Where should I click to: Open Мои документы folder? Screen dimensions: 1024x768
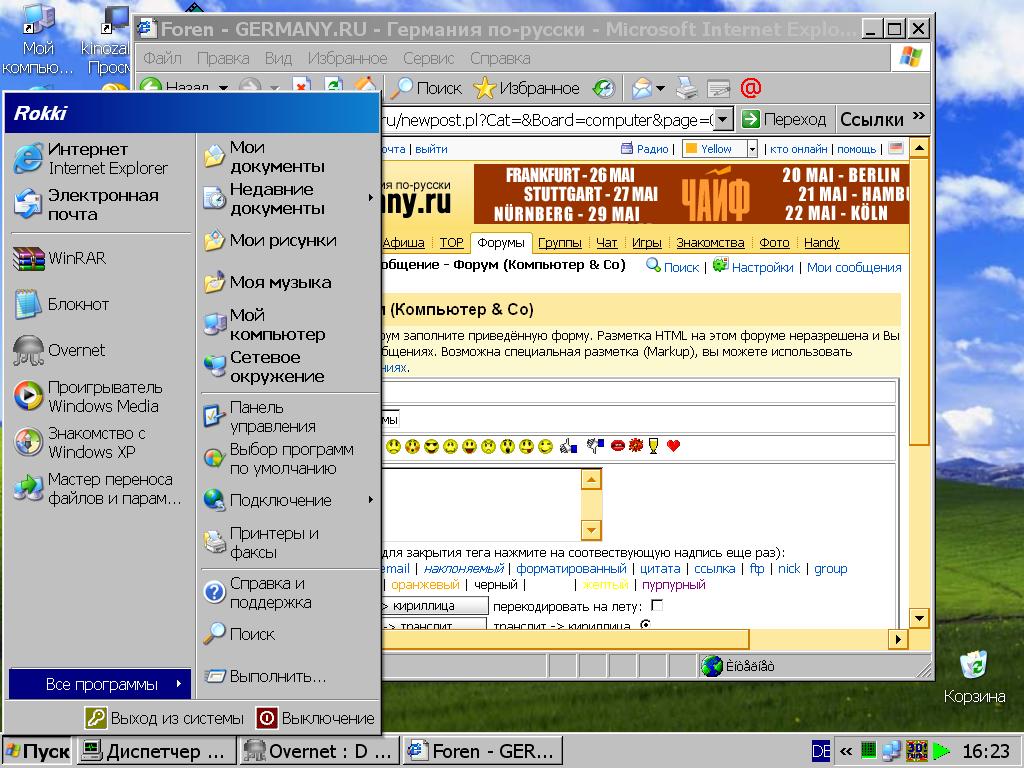pyautogui.click(x=289, y=157)
